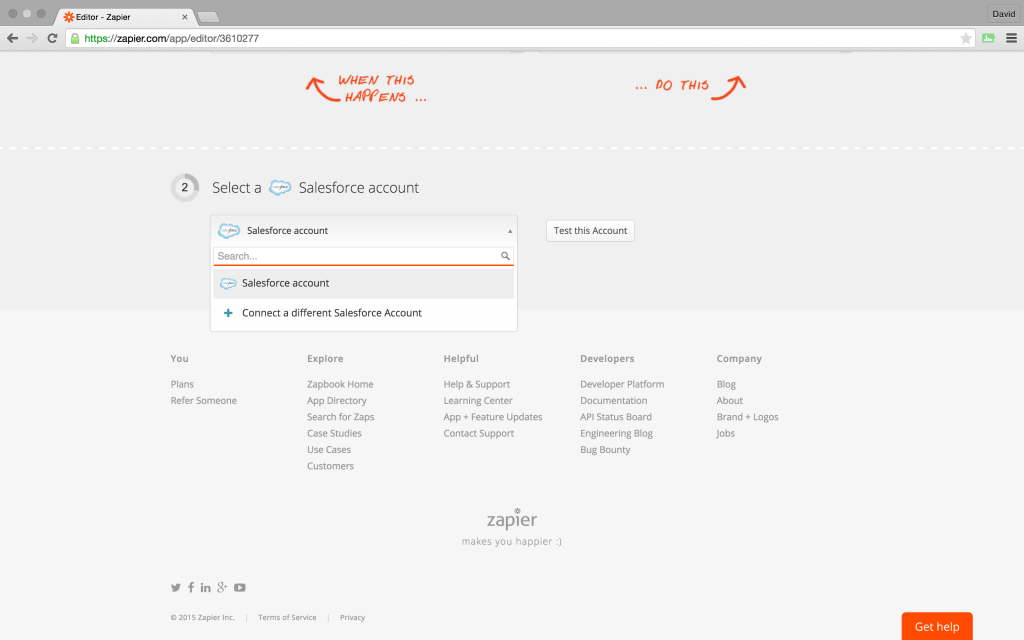Close the Editor - Zapier tab
The image size is (1024, 640).
point(185,17)
